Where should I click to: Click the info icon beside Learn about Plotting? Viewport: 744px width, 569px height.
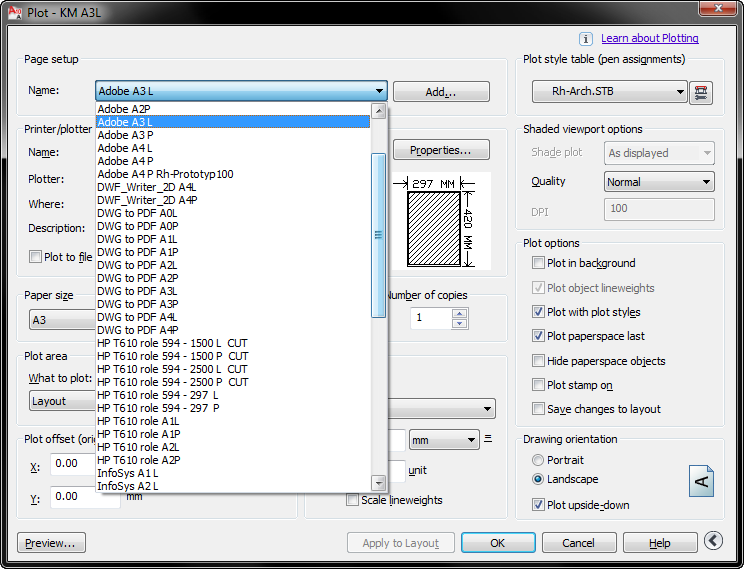[586, 38]
